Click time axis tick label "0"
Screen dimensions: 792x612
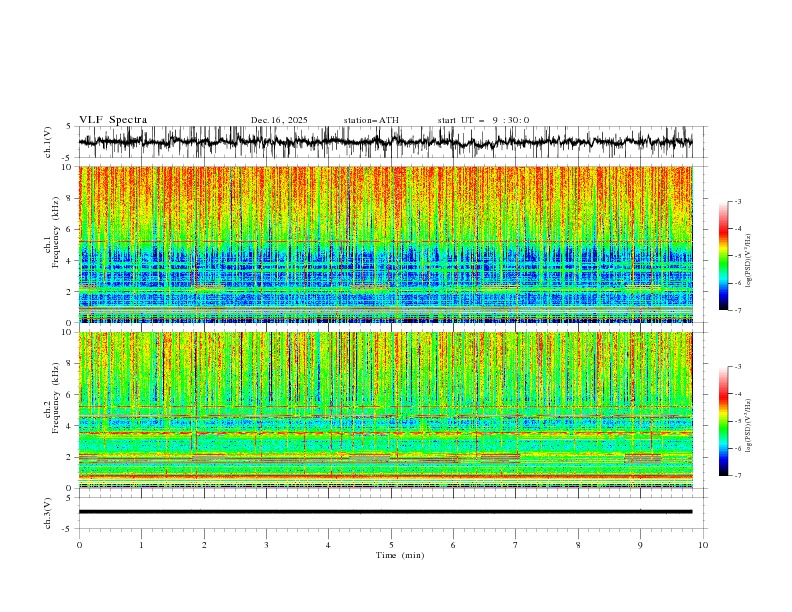click(x=79, y=545)
